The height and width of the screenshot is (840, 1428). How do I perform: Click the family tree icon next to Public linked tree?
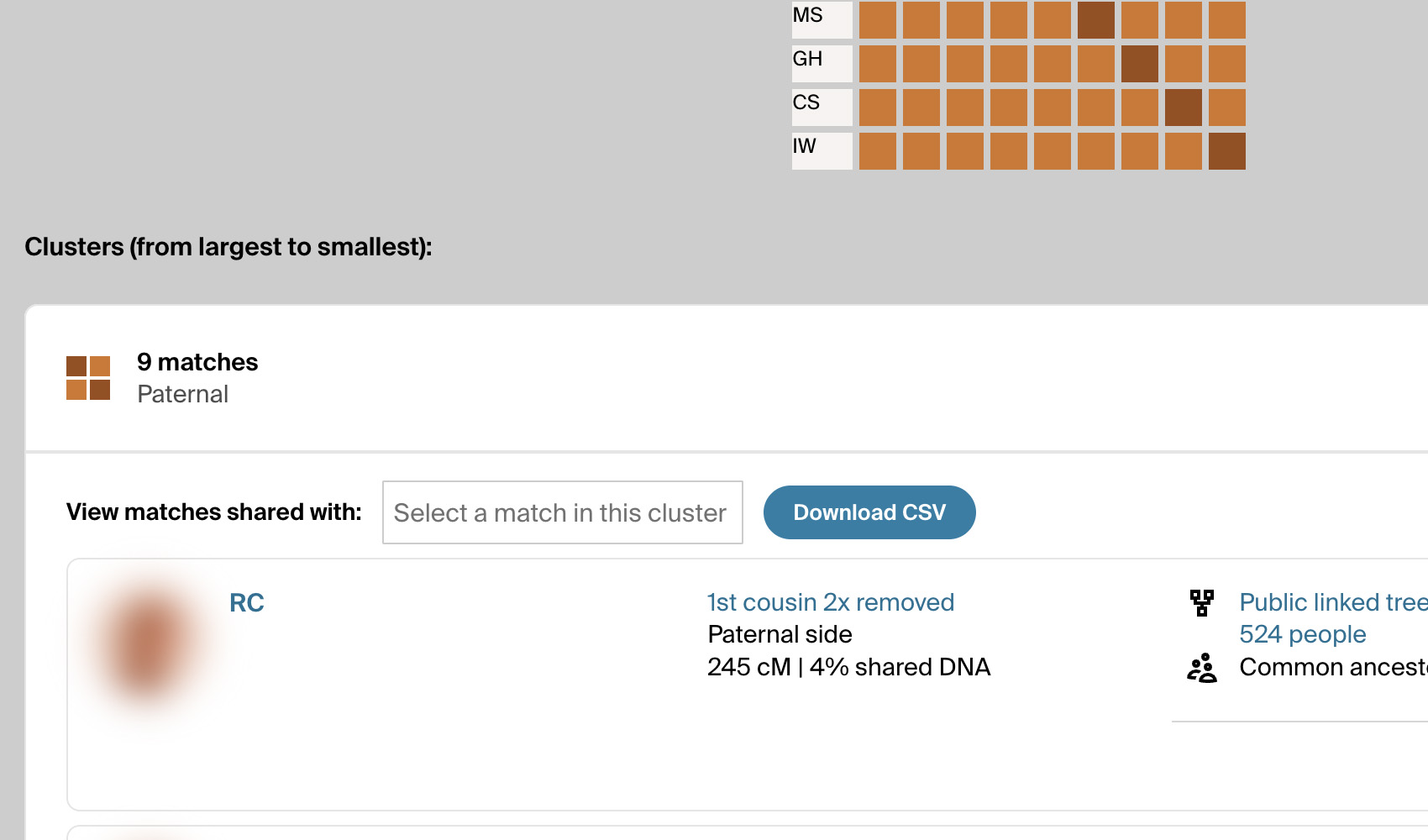pos(1202,602)
